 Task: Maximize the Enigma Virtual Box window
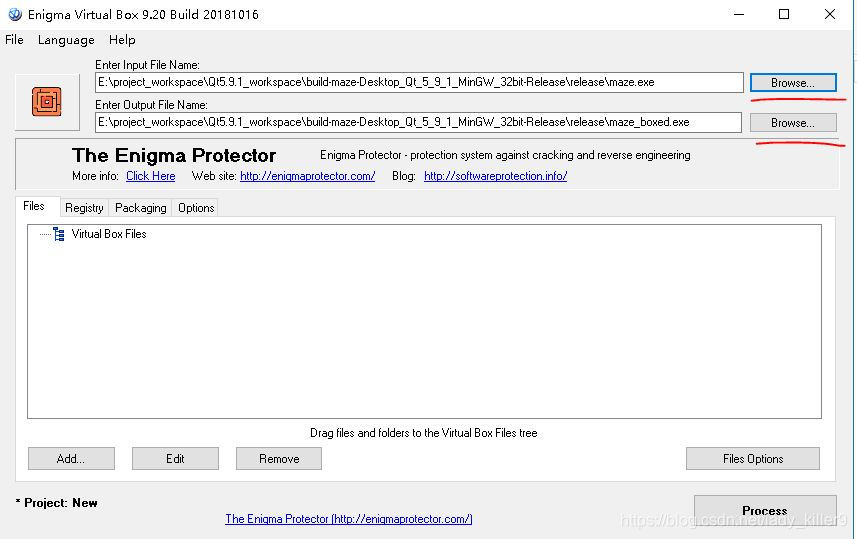784,14
